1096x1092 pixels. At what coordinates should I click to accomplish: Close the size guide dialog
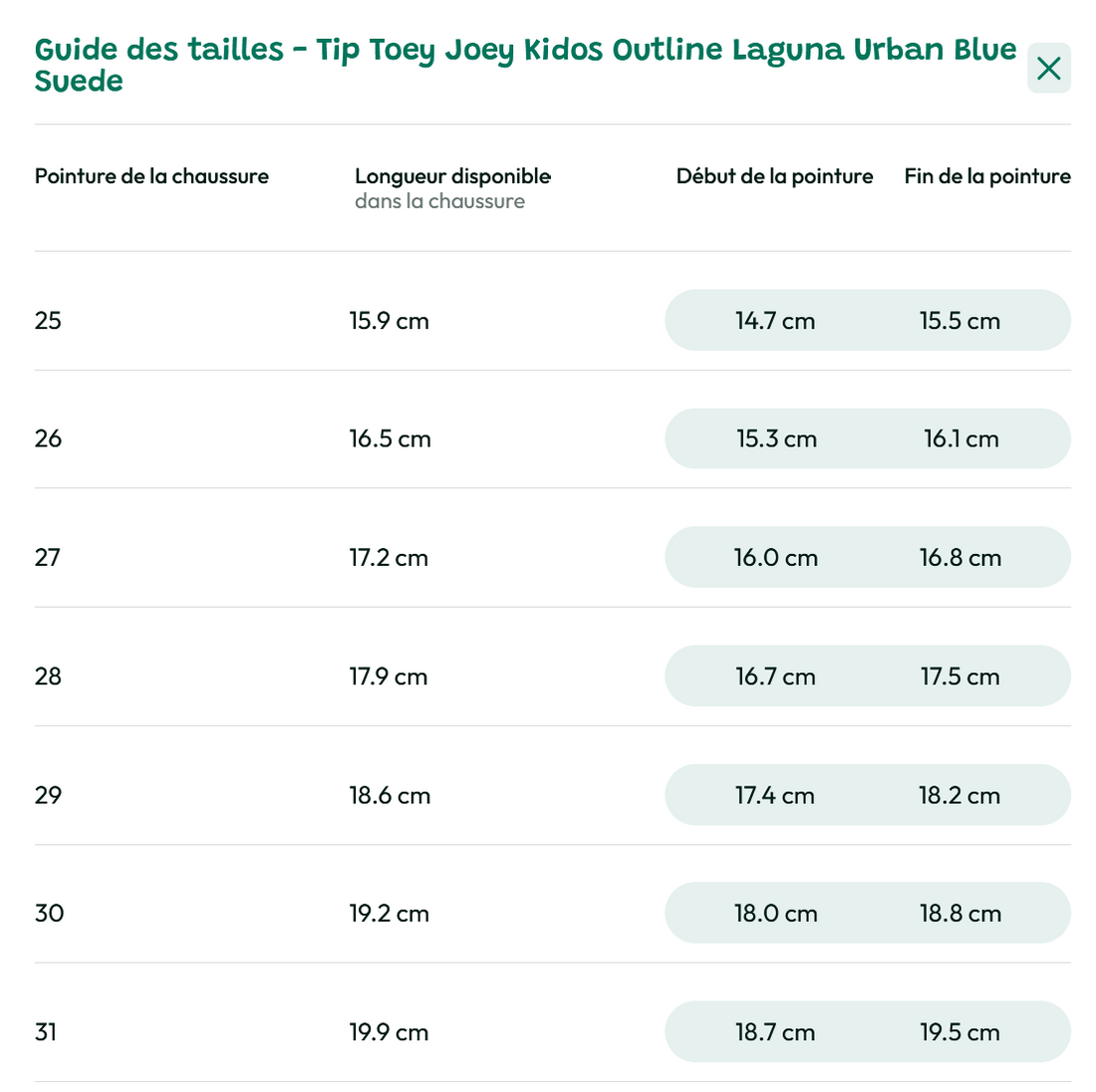1048,68
